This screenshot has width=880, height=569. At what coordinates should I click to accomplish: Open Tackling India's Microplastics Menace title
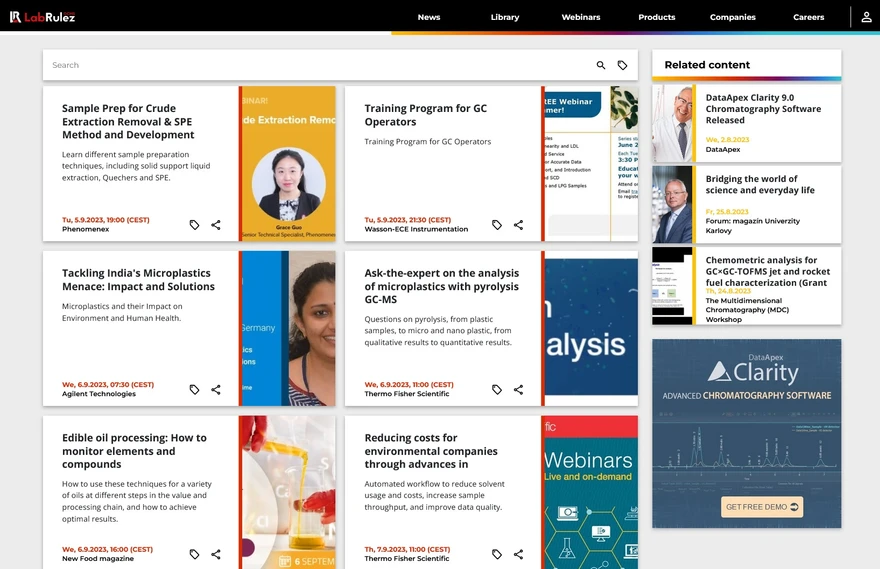[138, 279]
